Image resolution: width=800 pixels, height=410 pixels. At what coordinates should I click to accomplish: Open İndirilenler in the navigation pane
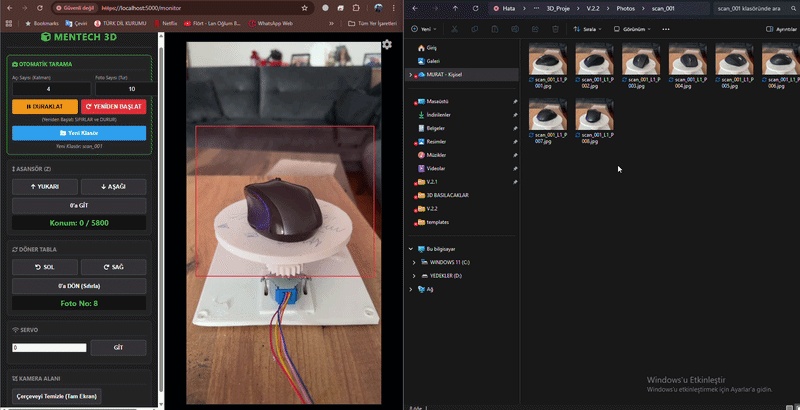[x=438, y=115]
